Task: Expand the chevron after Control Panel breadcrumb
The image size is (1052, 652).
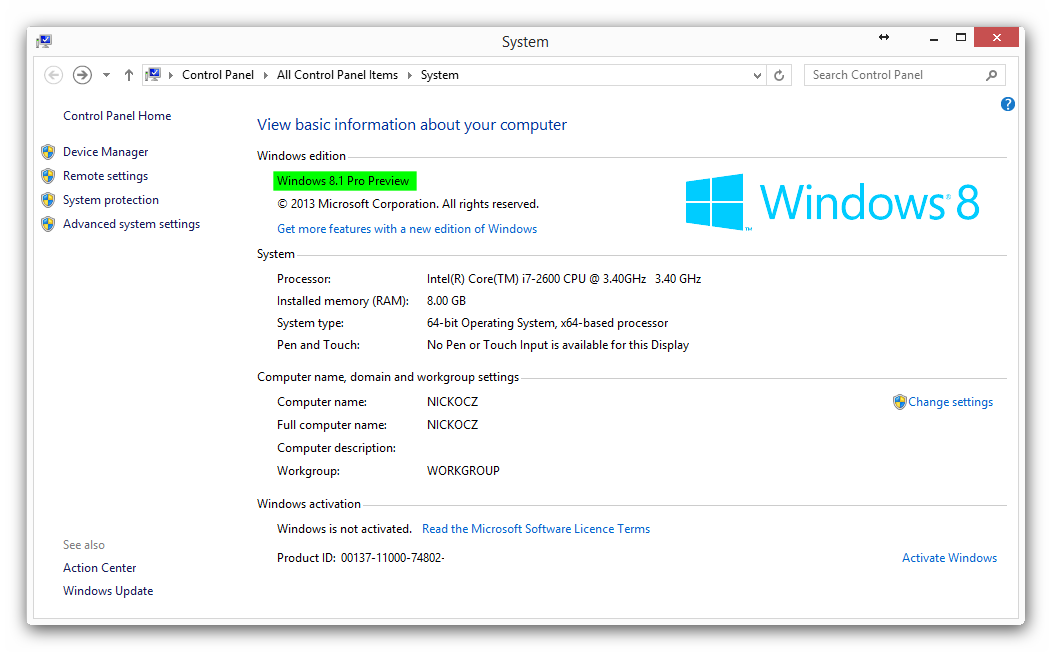Action: 266,75
